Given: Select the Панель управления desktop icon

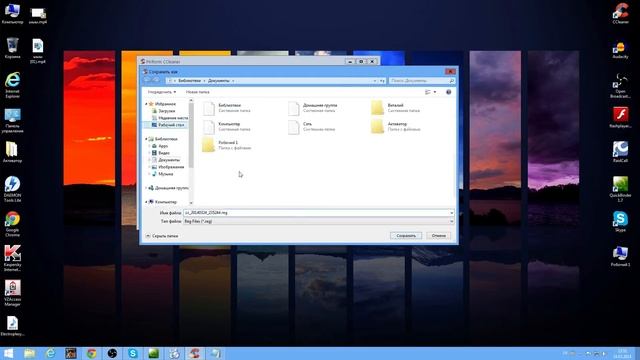Looking at the screenshot, I should point(12,121).
